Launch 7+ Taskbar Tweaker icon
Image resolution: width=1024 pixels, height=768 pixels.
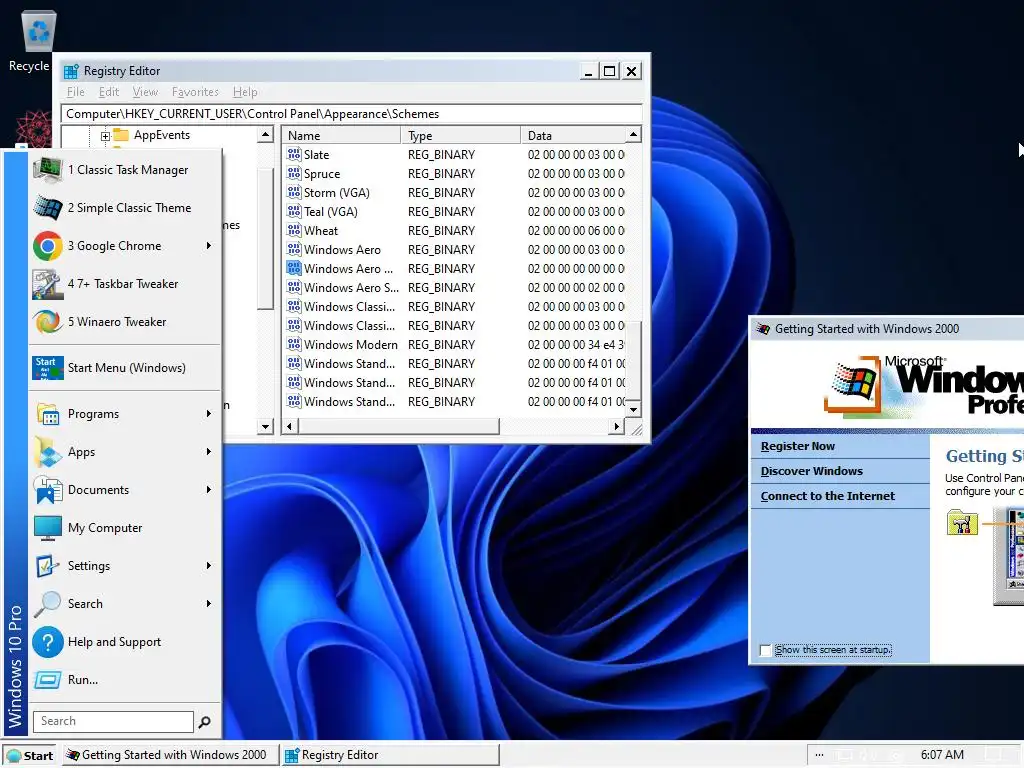coord(48,284)
